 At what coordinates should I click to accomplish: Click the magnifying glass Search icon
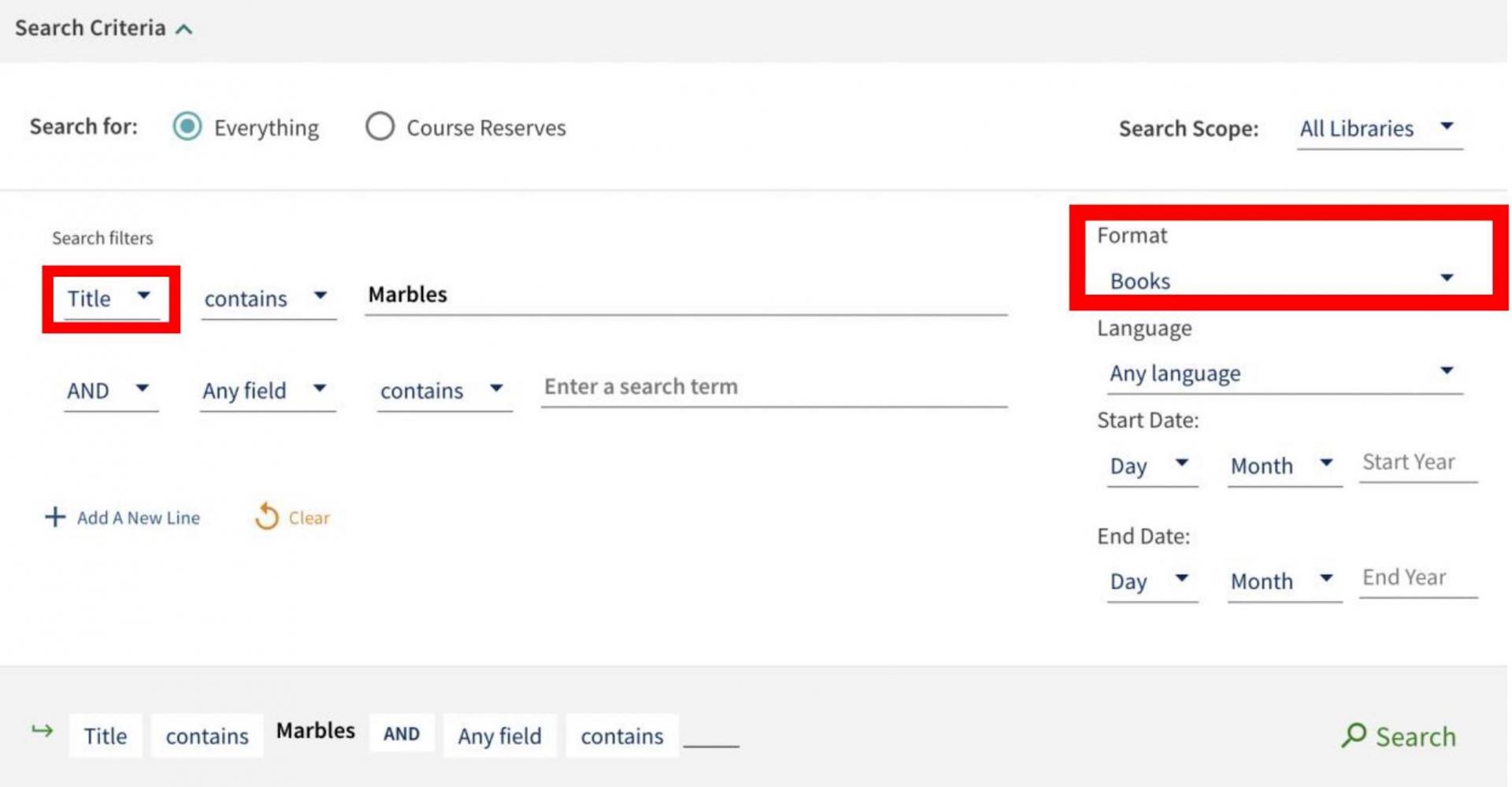tap(1354, 735)
